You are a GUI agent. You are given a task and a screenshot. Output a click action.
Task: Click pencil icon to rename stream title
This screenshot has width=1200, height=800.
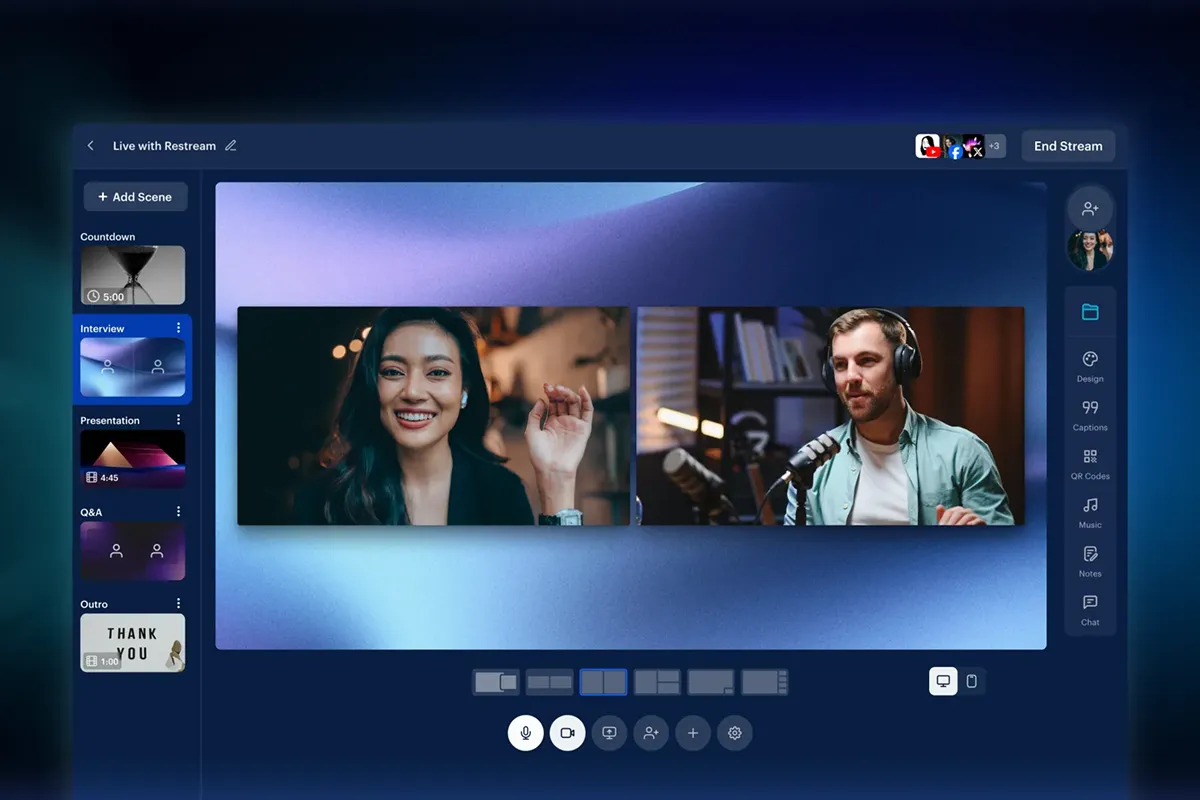(x=231, y=146)
